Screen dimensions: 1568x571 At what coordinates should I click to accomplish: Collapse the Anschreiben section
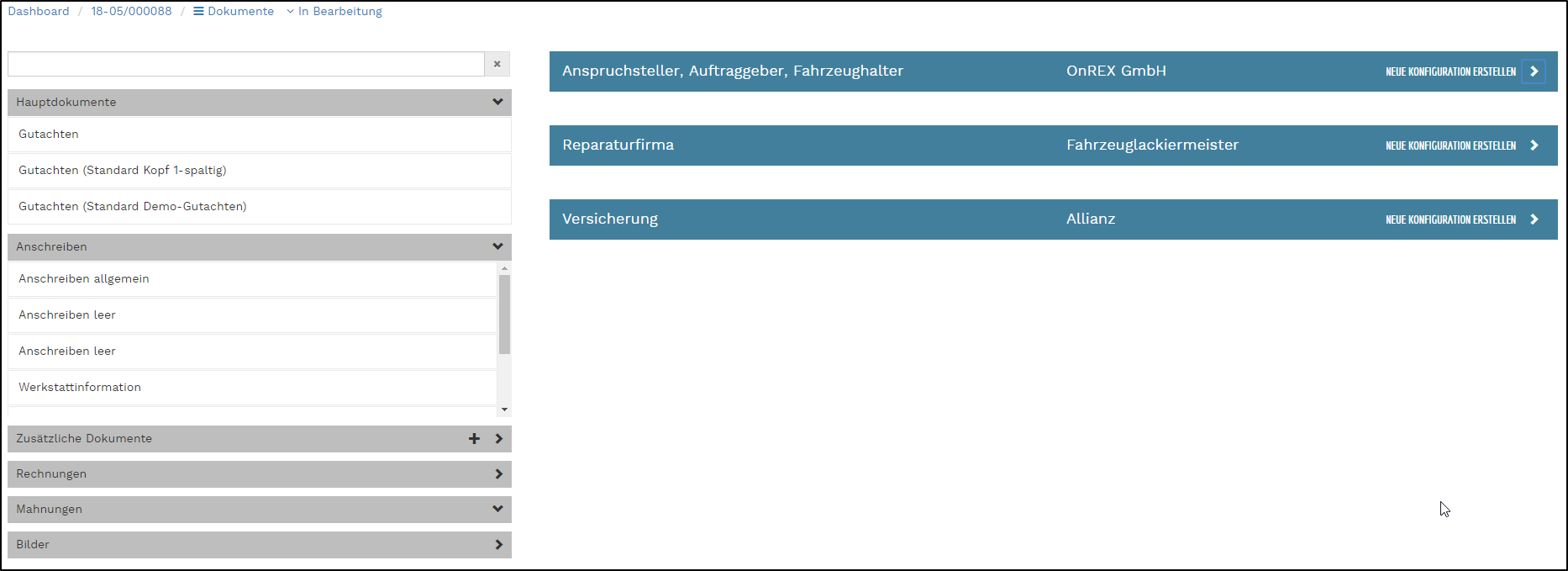tap(497, 247)
